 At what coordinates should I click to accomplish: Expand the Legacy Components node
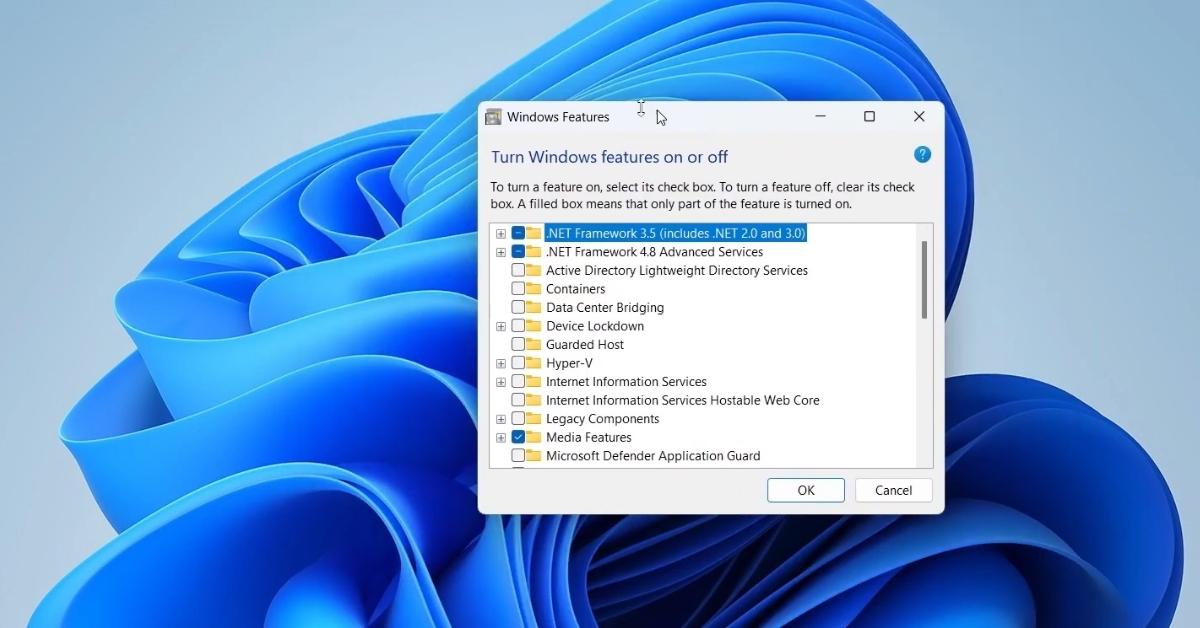click(501, 418)
